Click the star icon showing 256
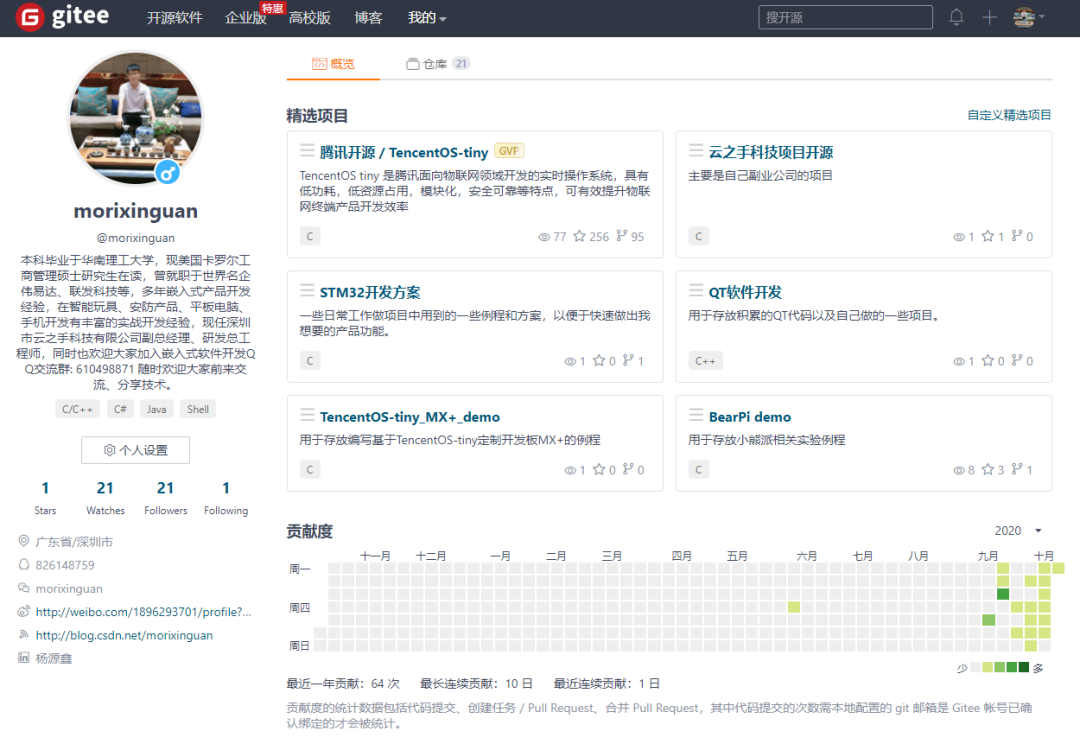The image size is (1080, 744). 580,236
